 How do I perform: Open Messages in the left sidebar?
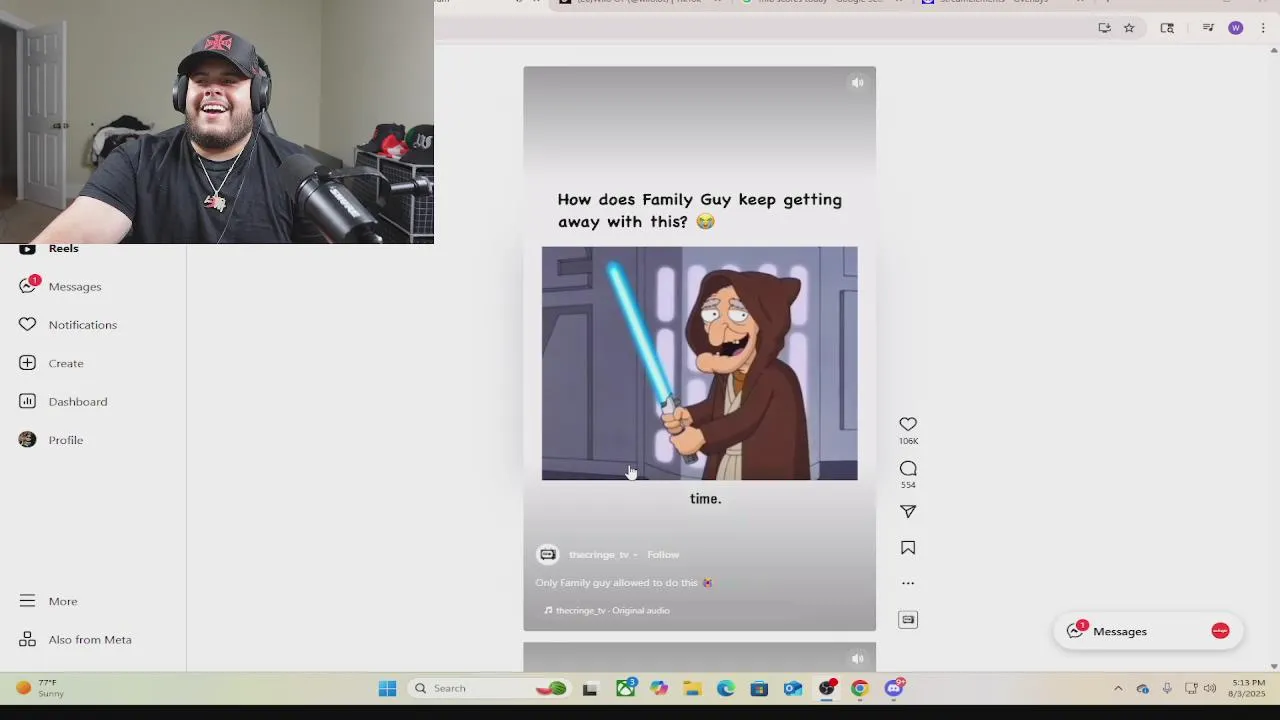(x=60, y=286)
